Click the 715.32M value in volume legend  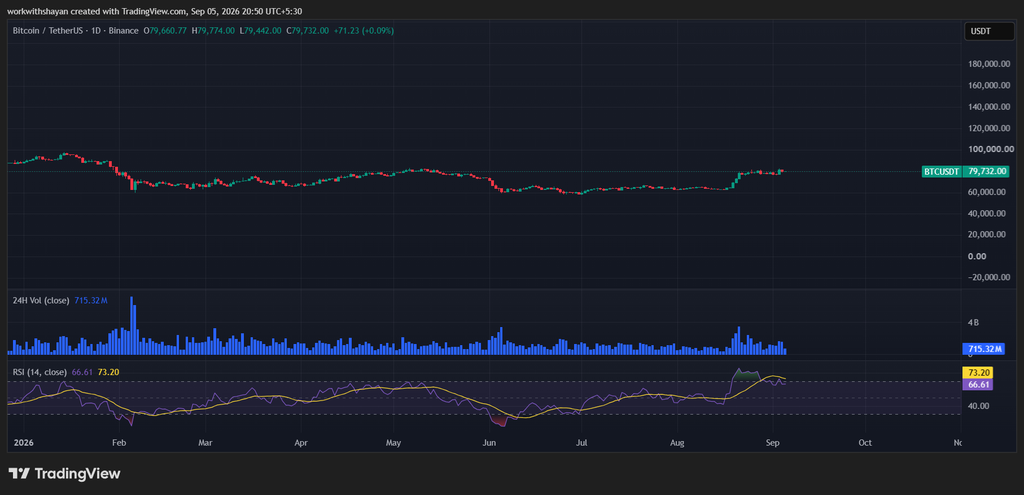coord(90,300)
